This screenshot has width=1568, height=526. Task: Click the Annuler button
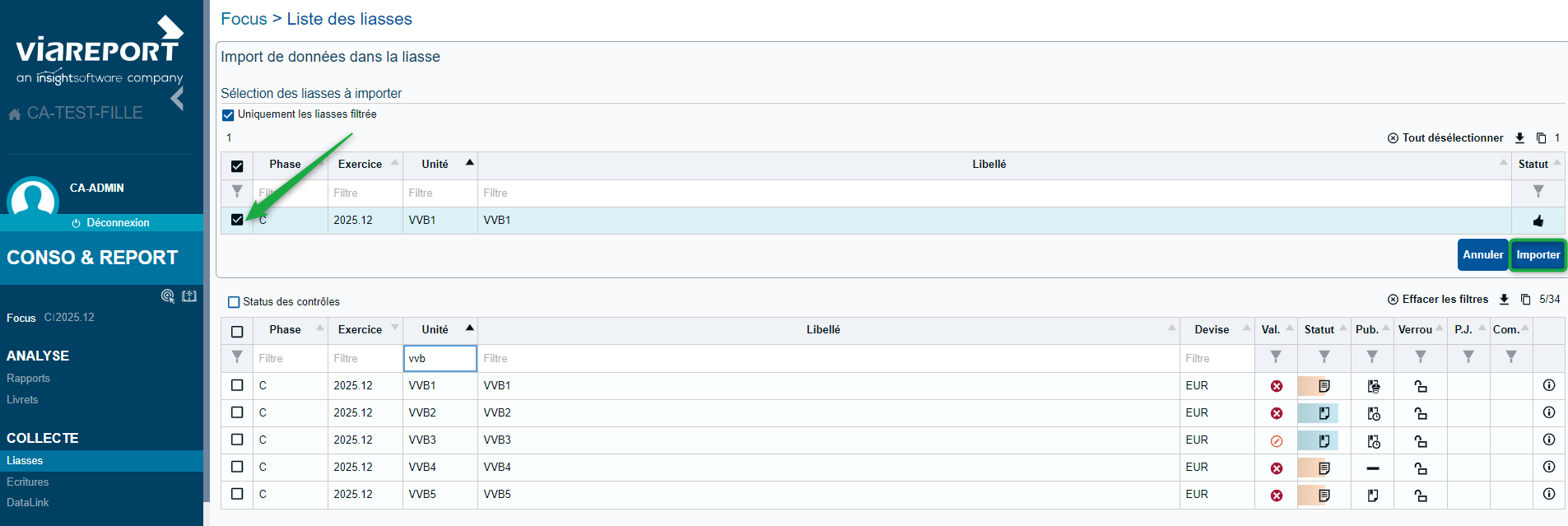click(1483, 255)
